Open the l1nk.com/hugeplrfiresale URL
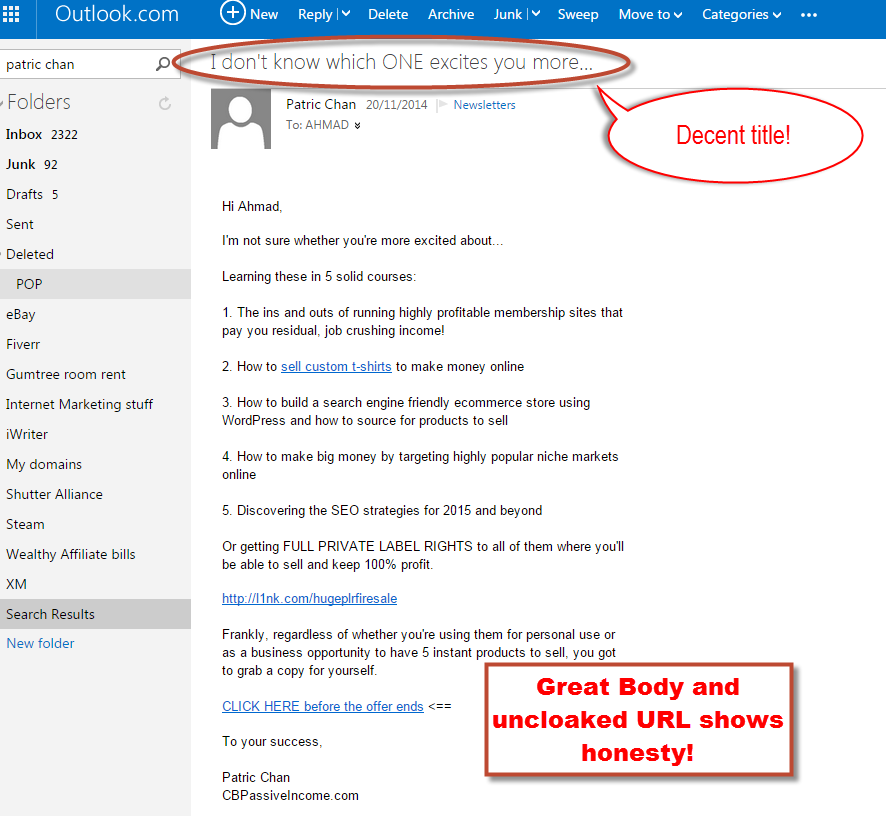The height and width of the screenshot is (816, 886). coord(309,598)
